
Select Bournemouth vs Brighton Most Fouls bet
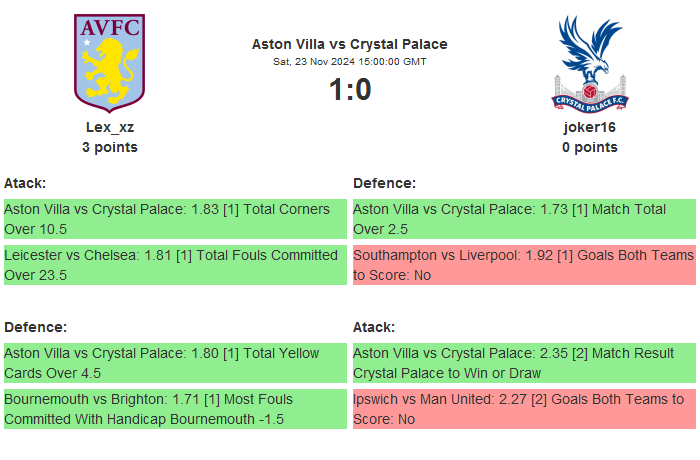175,409
